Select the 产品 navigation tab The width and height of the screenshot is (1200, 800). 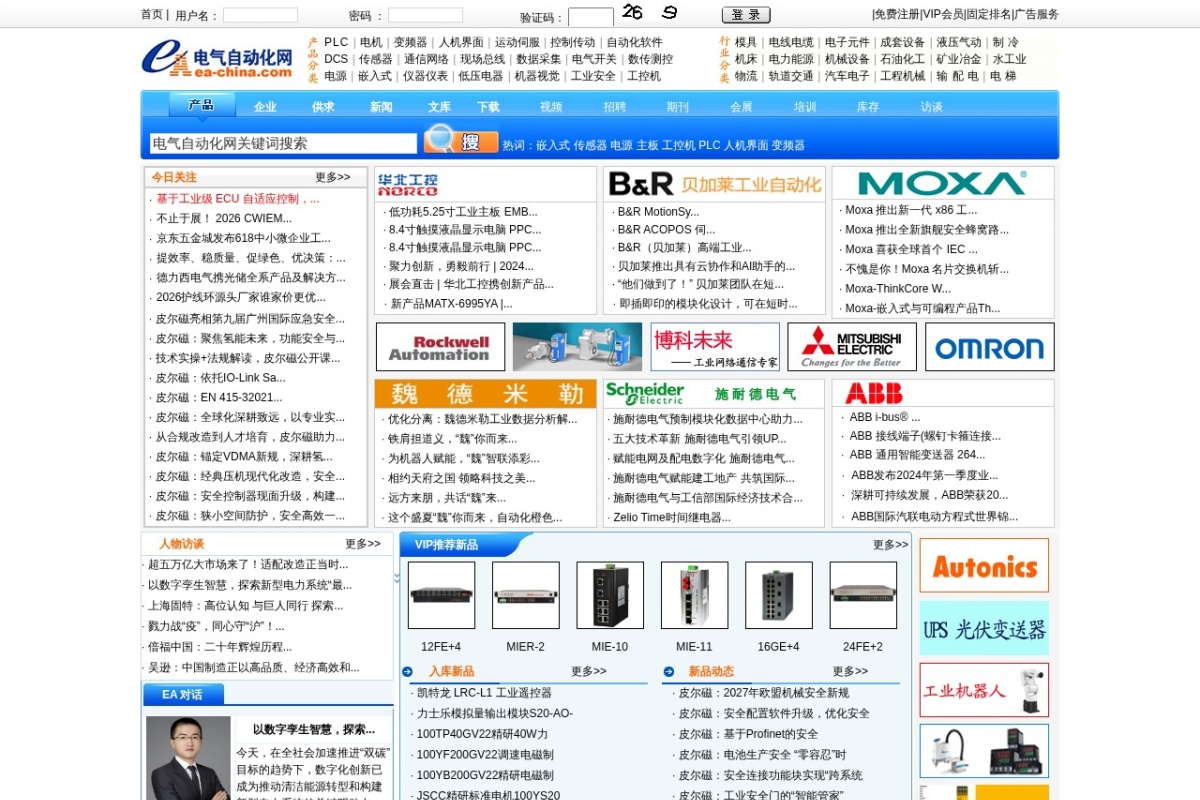tap(201, 105)
